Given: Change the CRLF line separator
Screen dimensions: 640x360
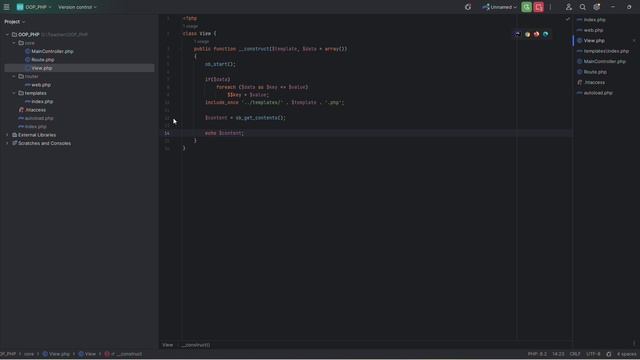Looking at the screenshot, I should click(575, 354).
